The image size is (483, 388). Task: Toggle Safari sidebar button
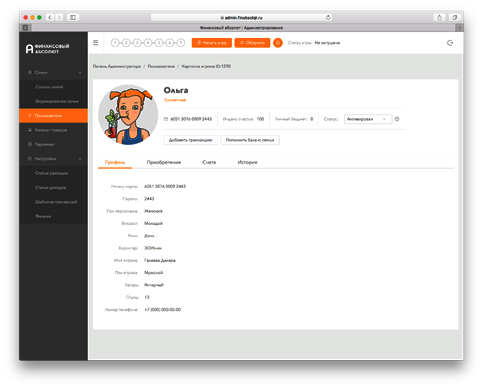73,17
